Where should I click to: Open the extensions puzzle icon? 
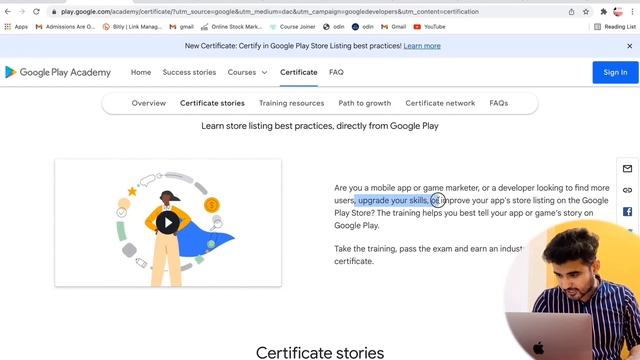point(603,12)
